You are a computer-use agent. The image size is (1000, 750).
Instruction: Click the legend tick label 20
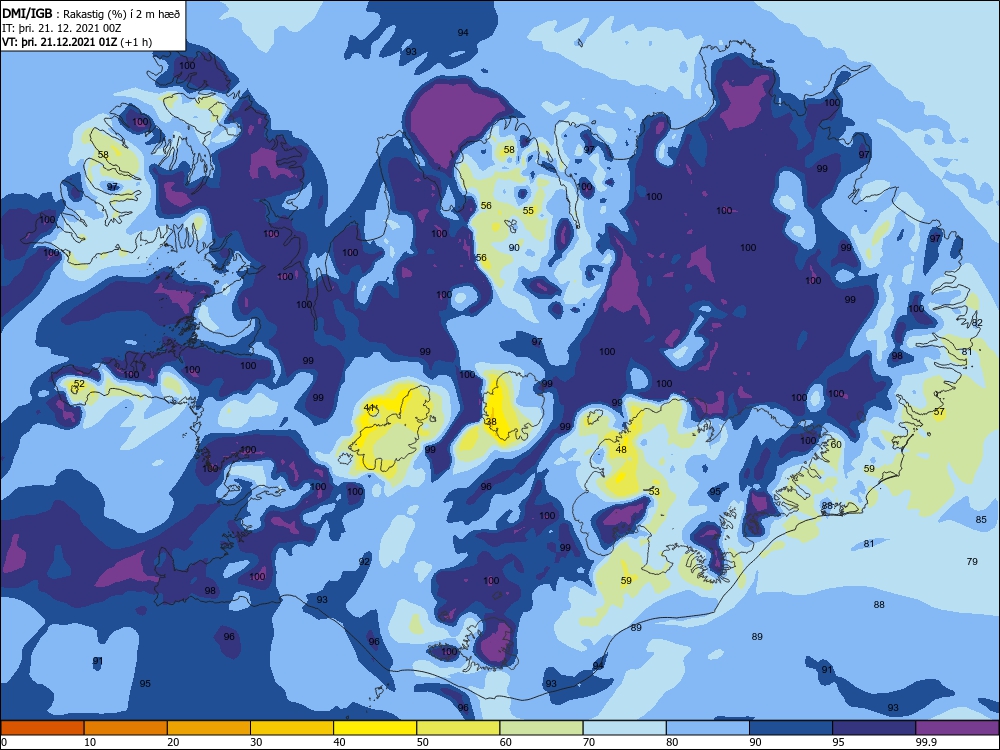point(173,742)
